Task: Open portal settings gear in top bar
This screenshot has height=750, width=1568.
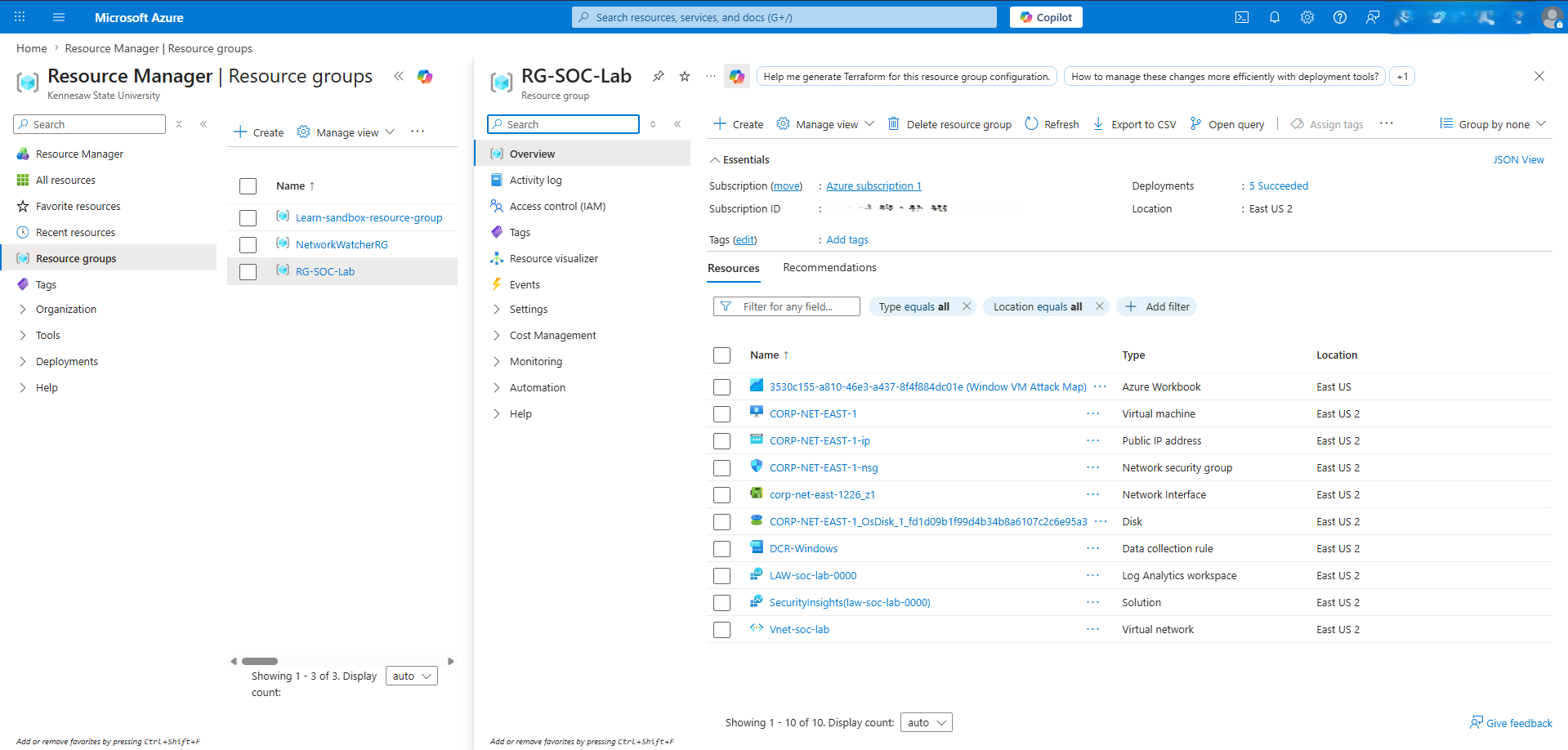Action: [1307, 17]
